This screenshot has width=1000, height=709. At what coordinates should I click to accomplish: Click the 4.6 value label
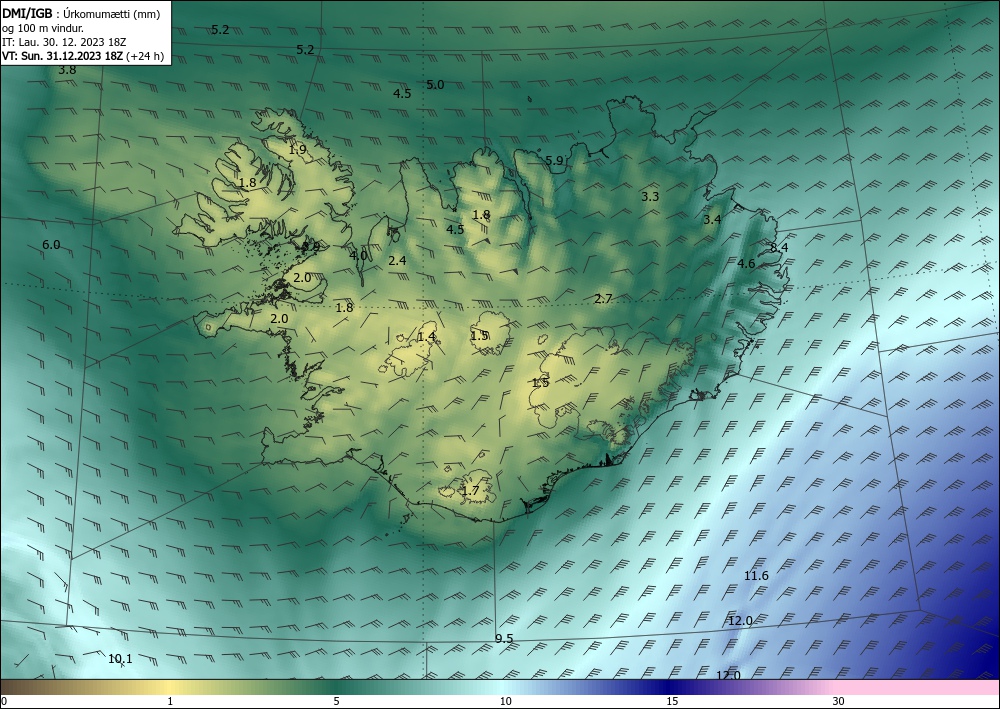[746, 263]
